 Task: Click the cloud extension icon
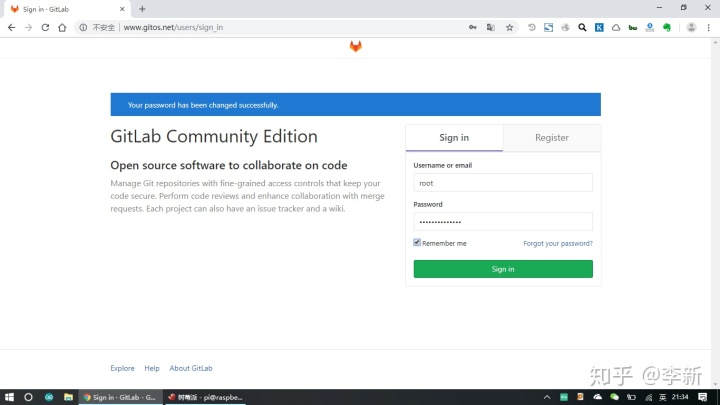point(616,28)
